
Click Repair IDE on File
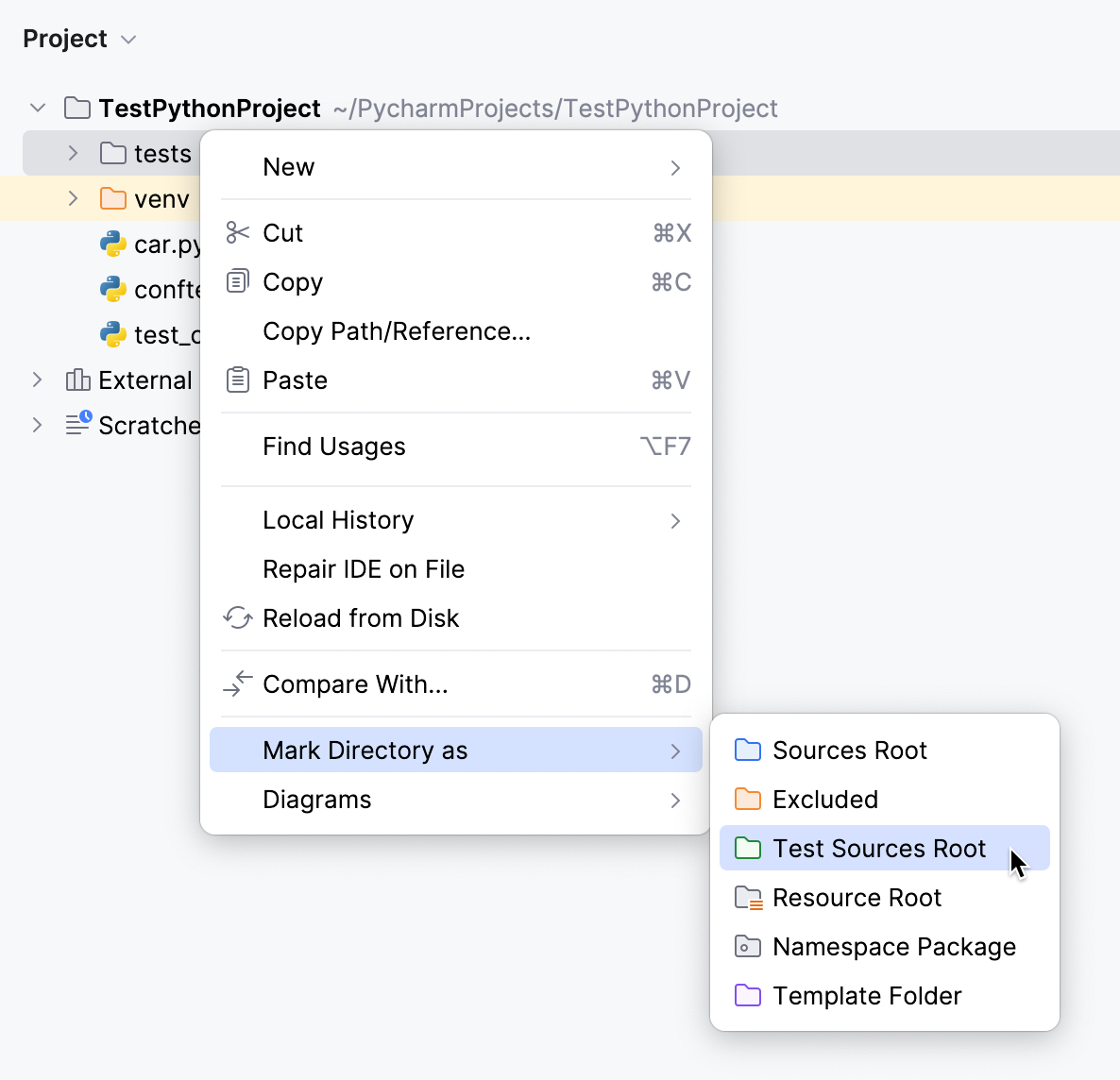(363, 568)
